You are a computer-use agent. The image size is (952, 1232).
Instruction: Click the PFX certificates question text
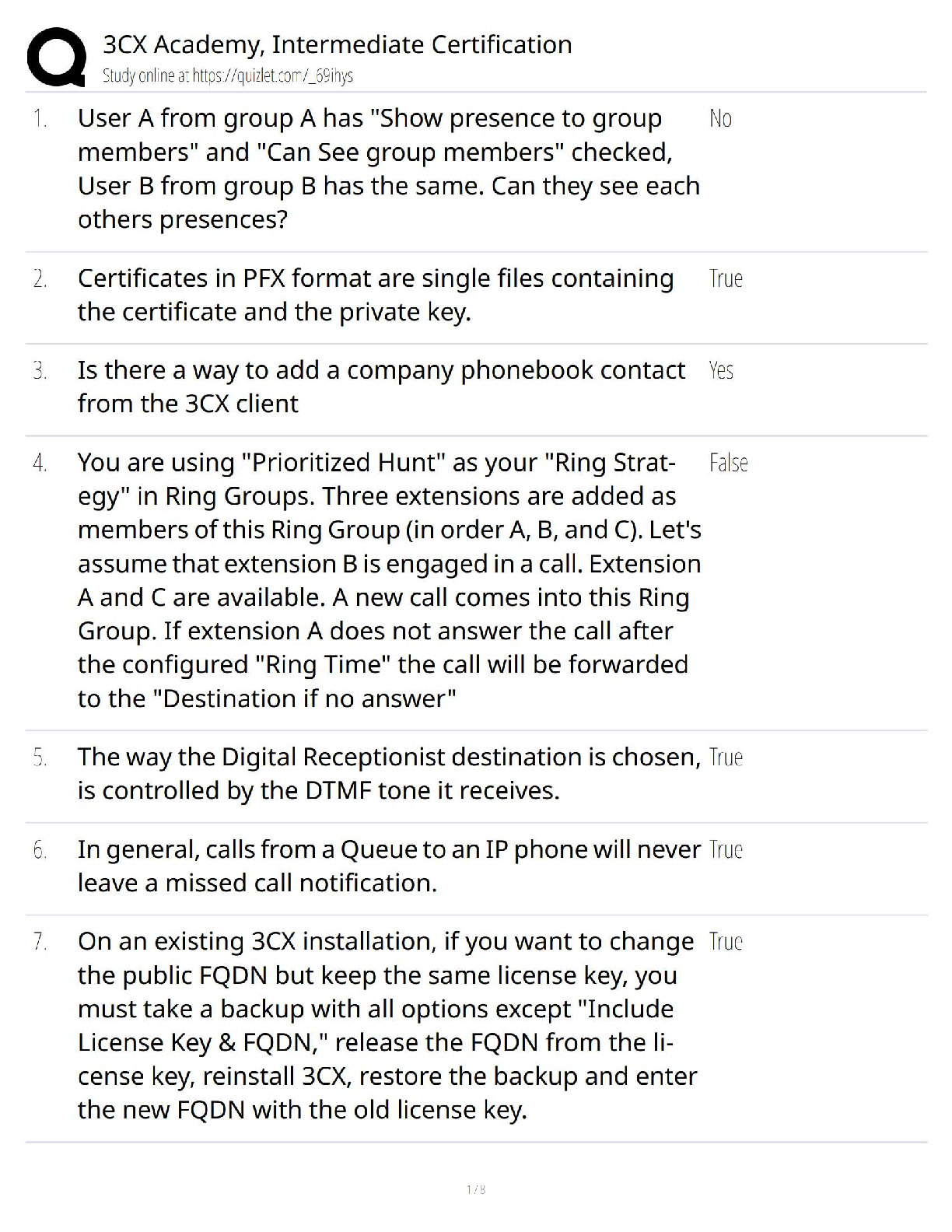click(375, 295)
